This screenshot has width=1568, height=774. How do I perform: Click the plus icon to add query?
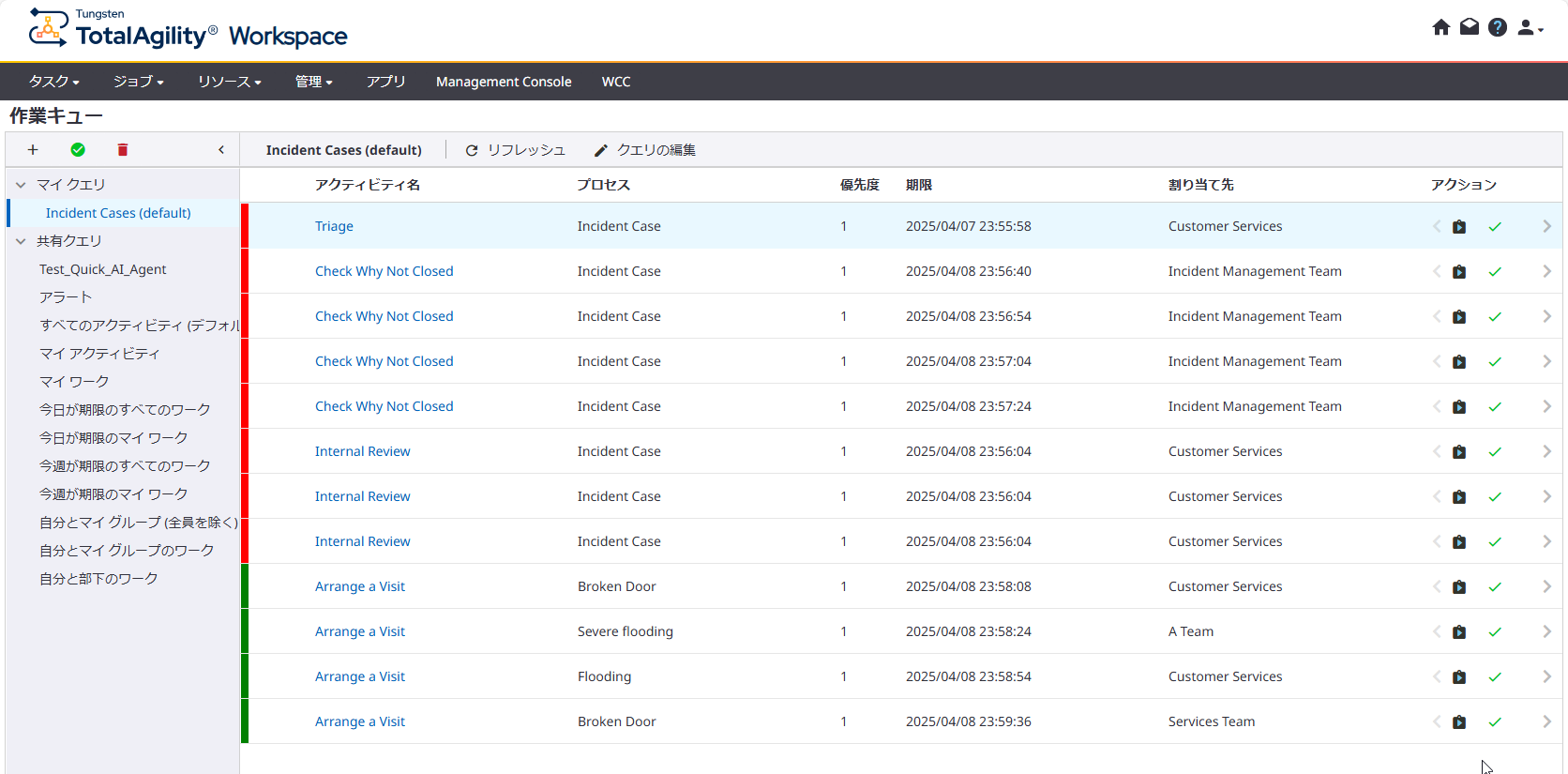pos(33,150)
